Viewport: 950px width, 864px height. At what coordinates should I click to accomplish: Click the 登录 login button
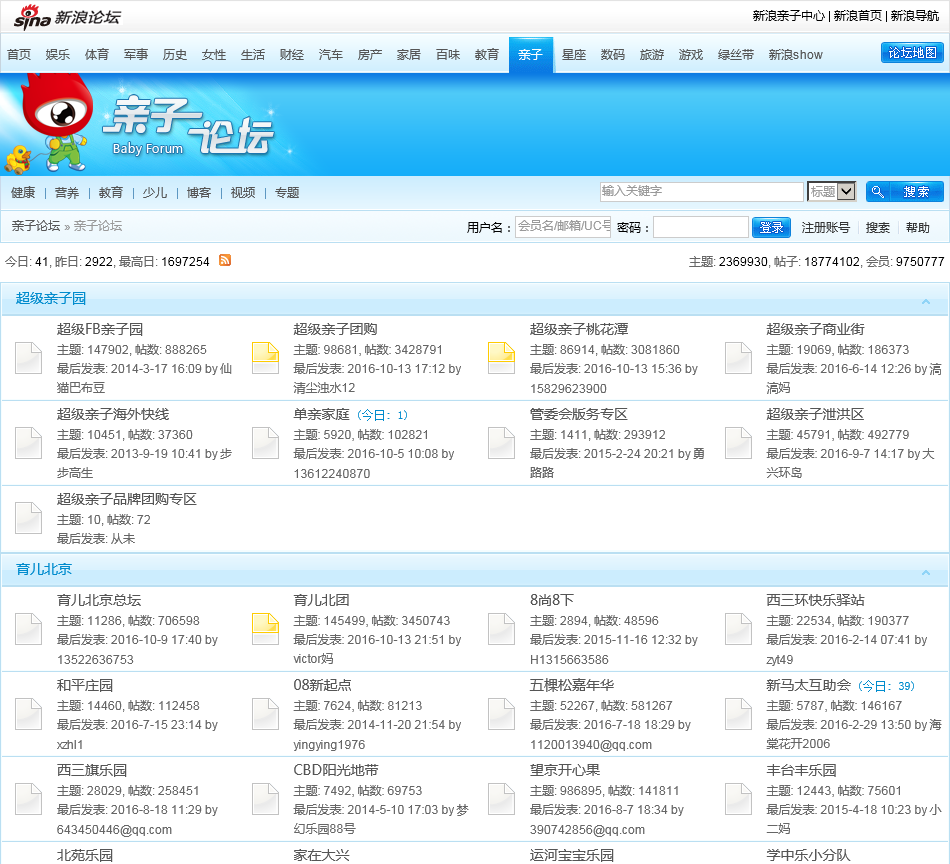[x=771, y=227]
